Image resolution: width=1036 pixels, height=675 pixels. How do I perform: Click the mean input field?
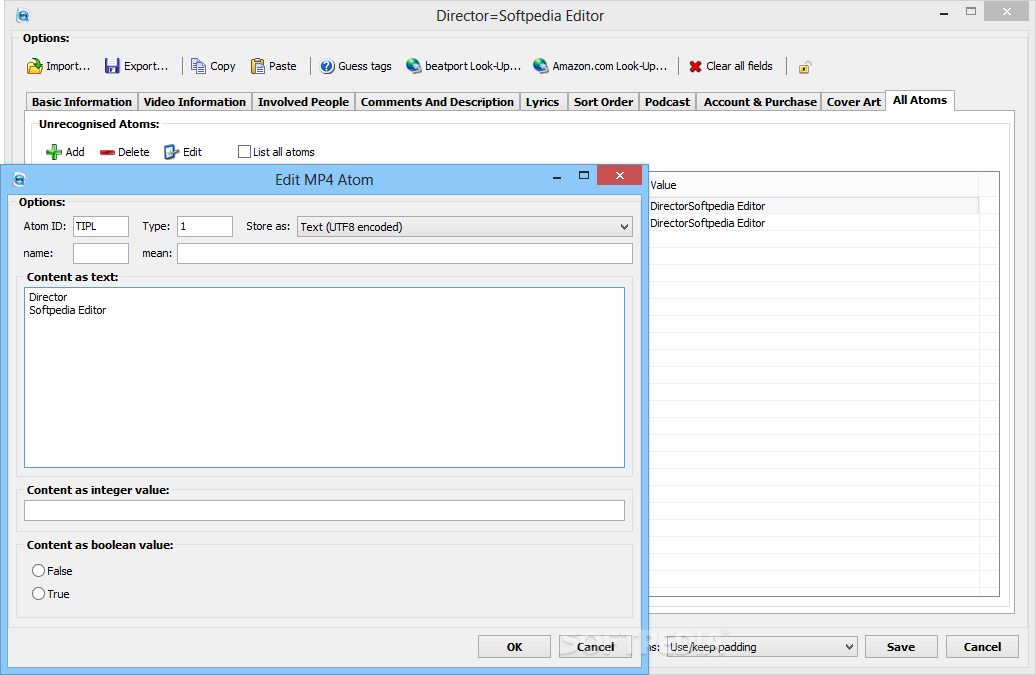404,254
